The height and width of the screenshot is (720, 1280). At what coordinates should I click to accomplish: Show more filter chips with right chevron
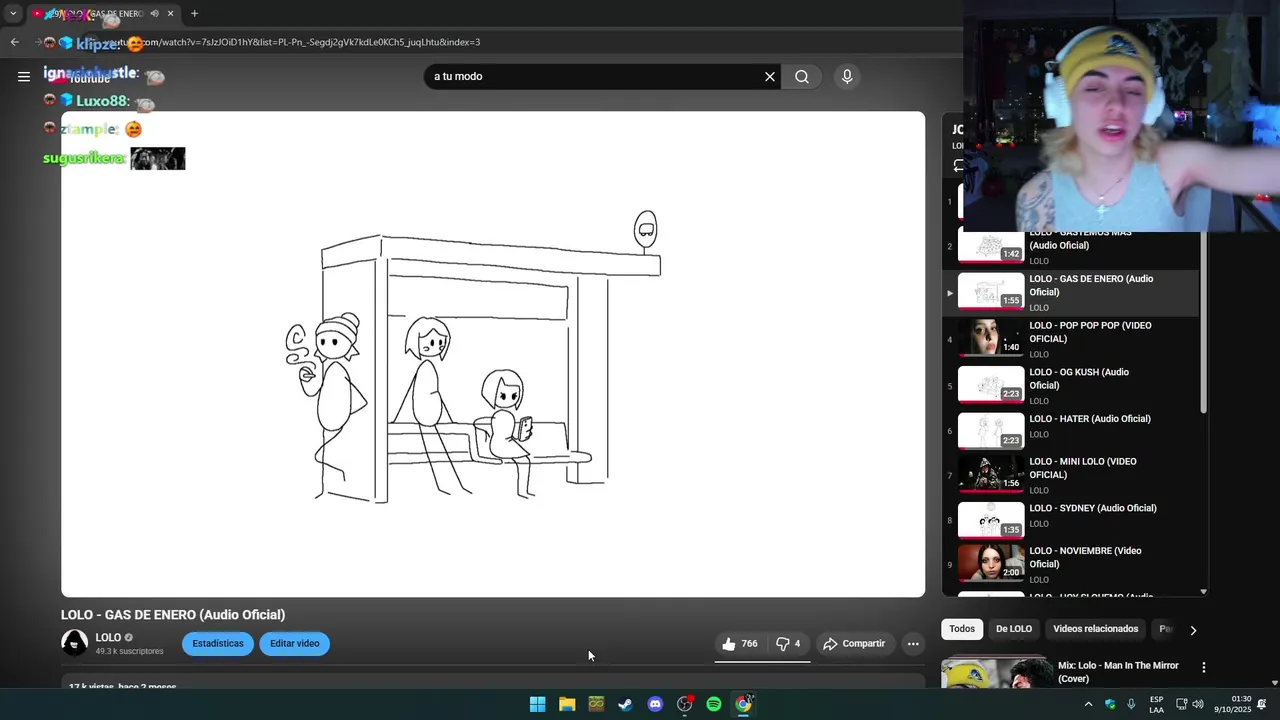tap(1192, 630)
